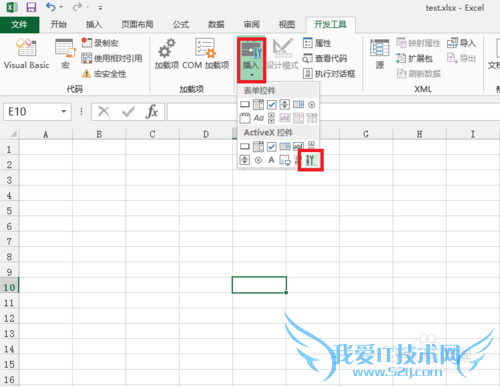
Task: Switch to the 数据 data tab
Action: click(216, 24)
